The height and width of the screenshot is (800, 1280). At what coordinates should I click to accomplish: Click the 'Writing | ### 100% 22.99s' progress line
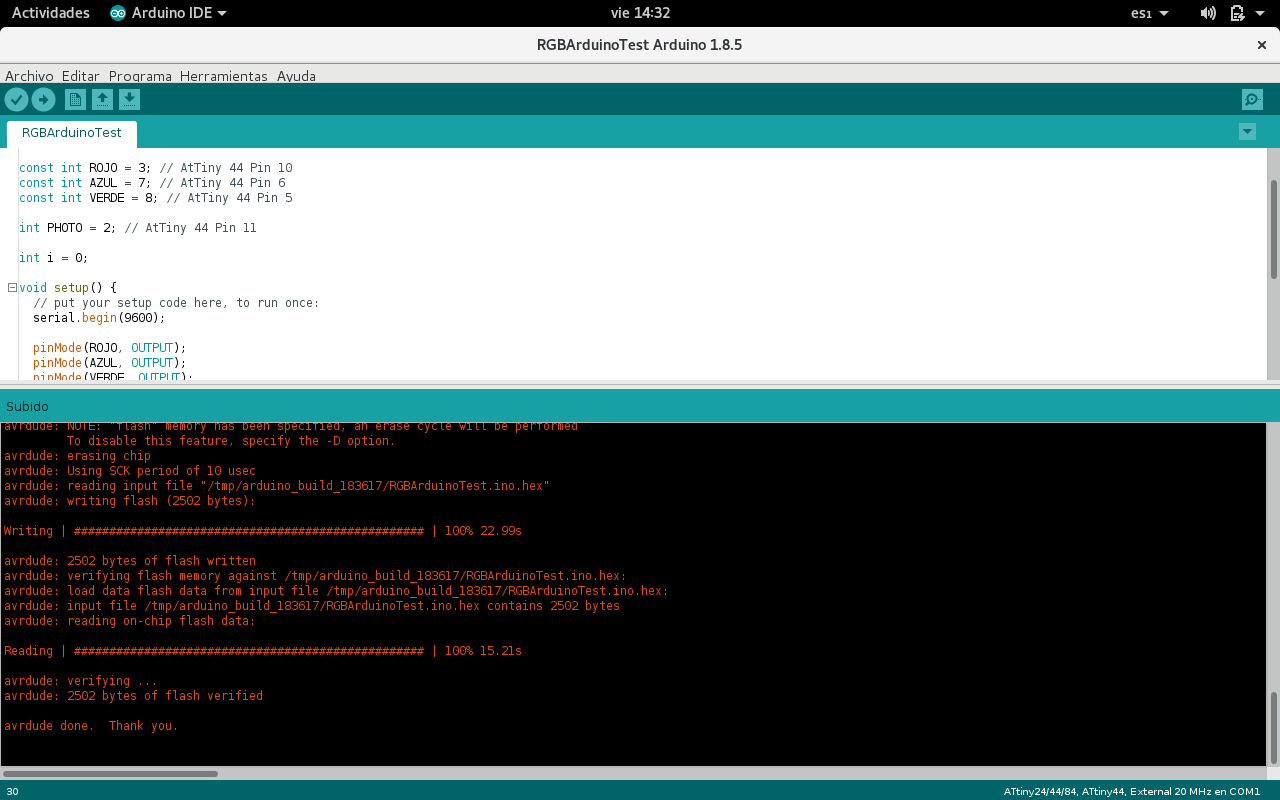coord(262,531)
